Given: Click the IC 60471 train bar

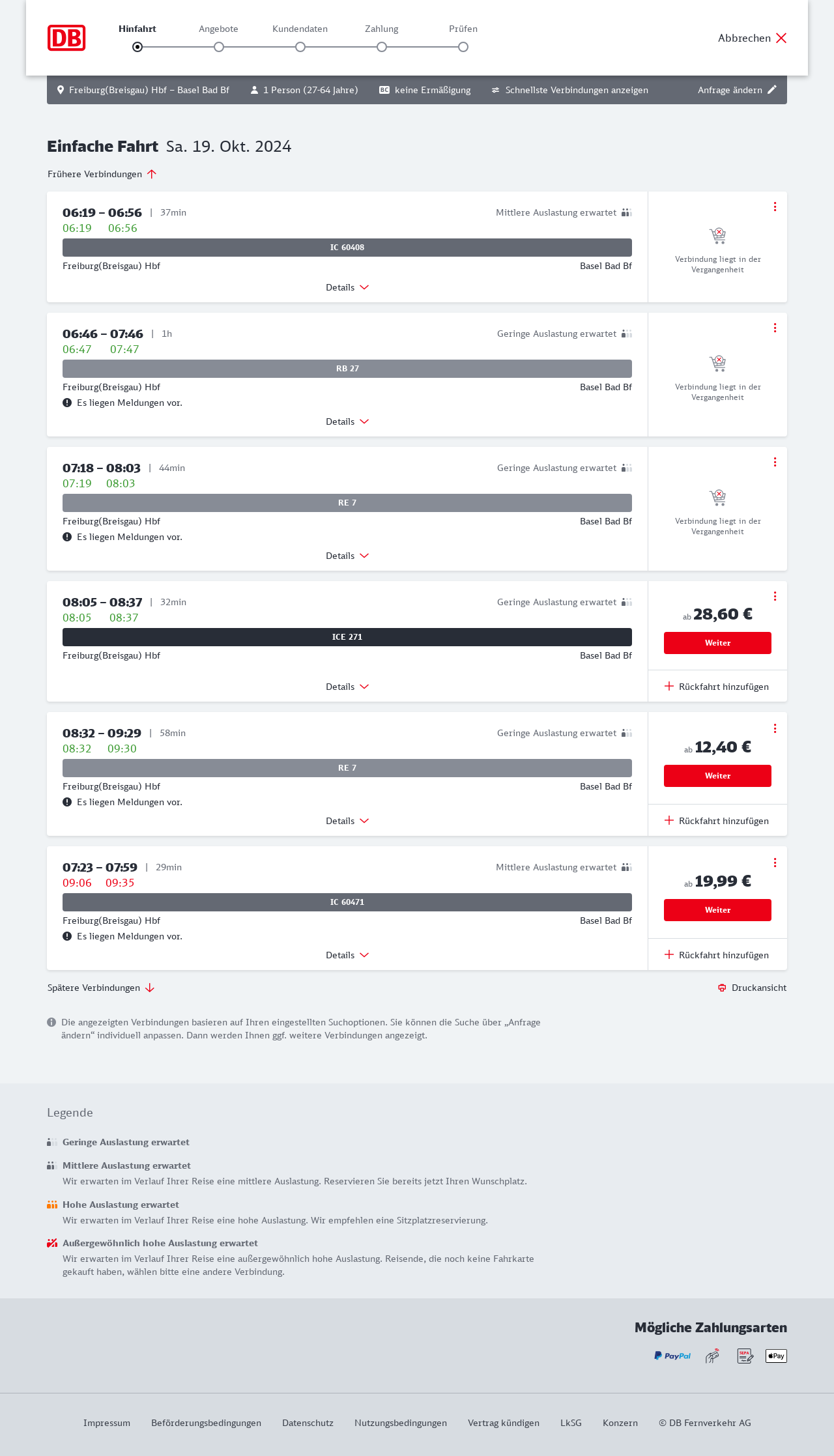Looking at the screenshot, I should [x=347, y=902].
